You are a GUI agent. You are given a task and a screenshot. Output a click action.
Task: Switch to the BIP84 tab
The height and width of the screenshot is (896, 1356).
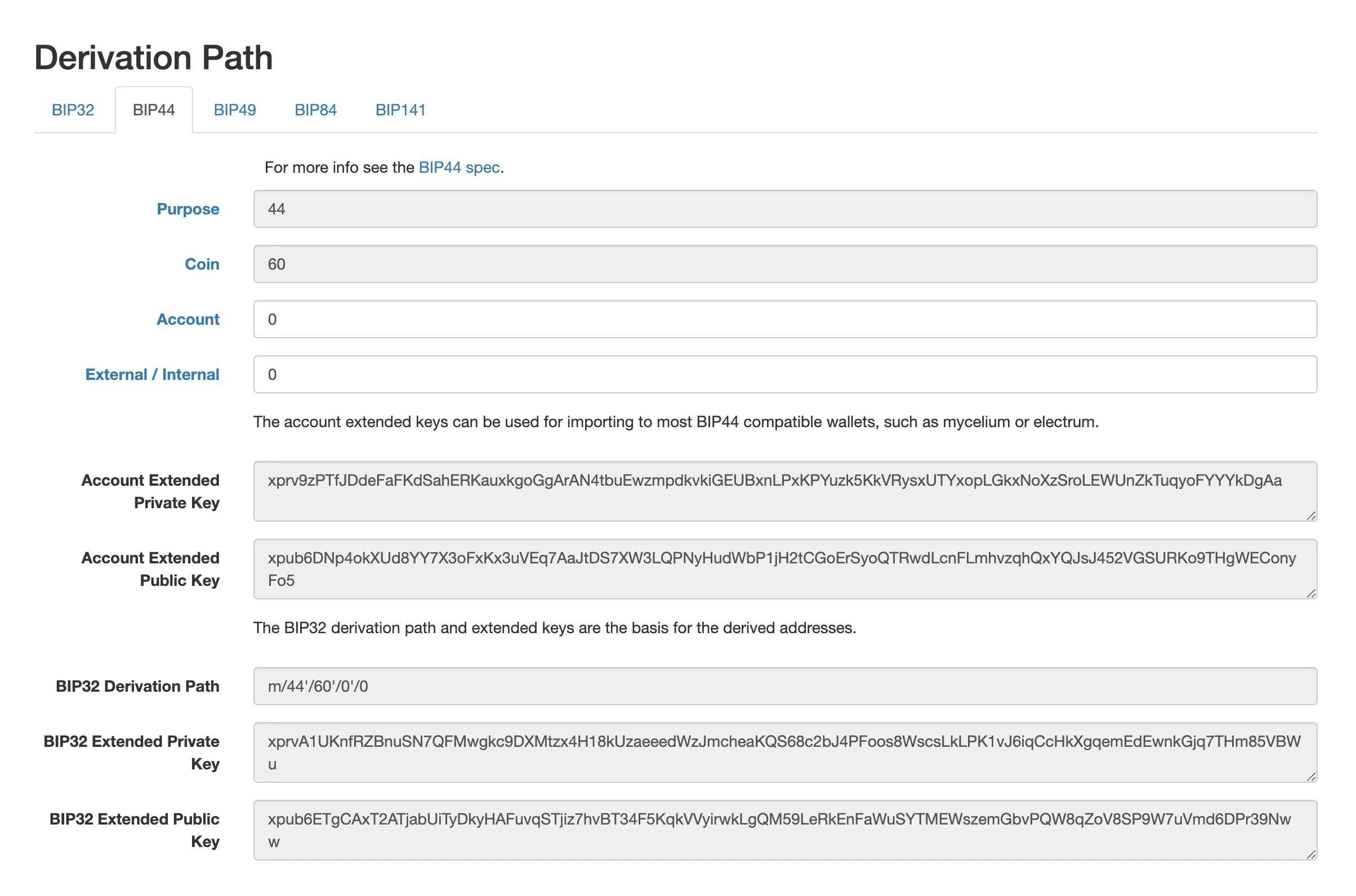point(315,110)
